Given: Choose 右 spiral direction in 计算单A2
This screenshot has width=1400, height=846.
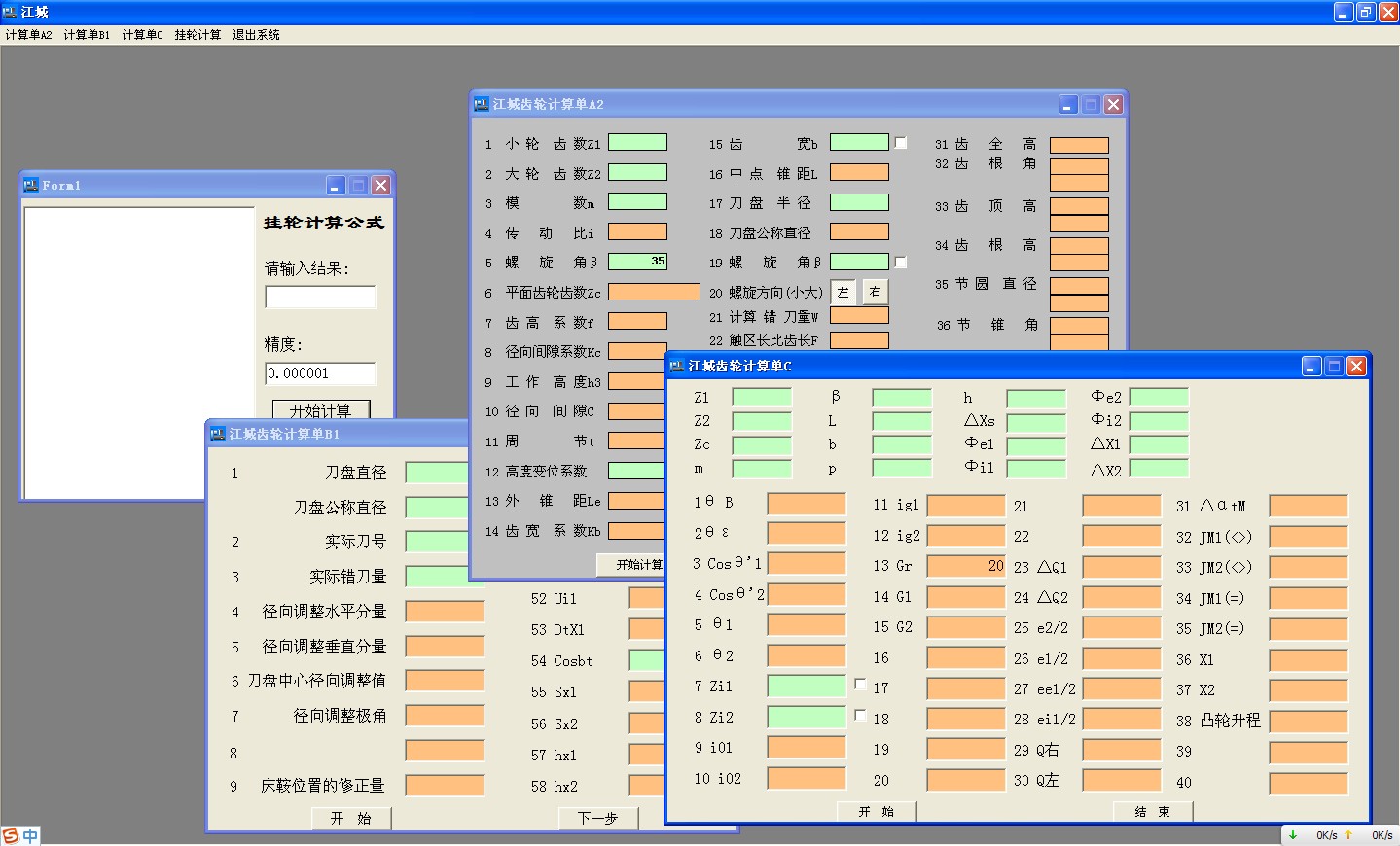Looking at the screenshot, I should [875, 292].
